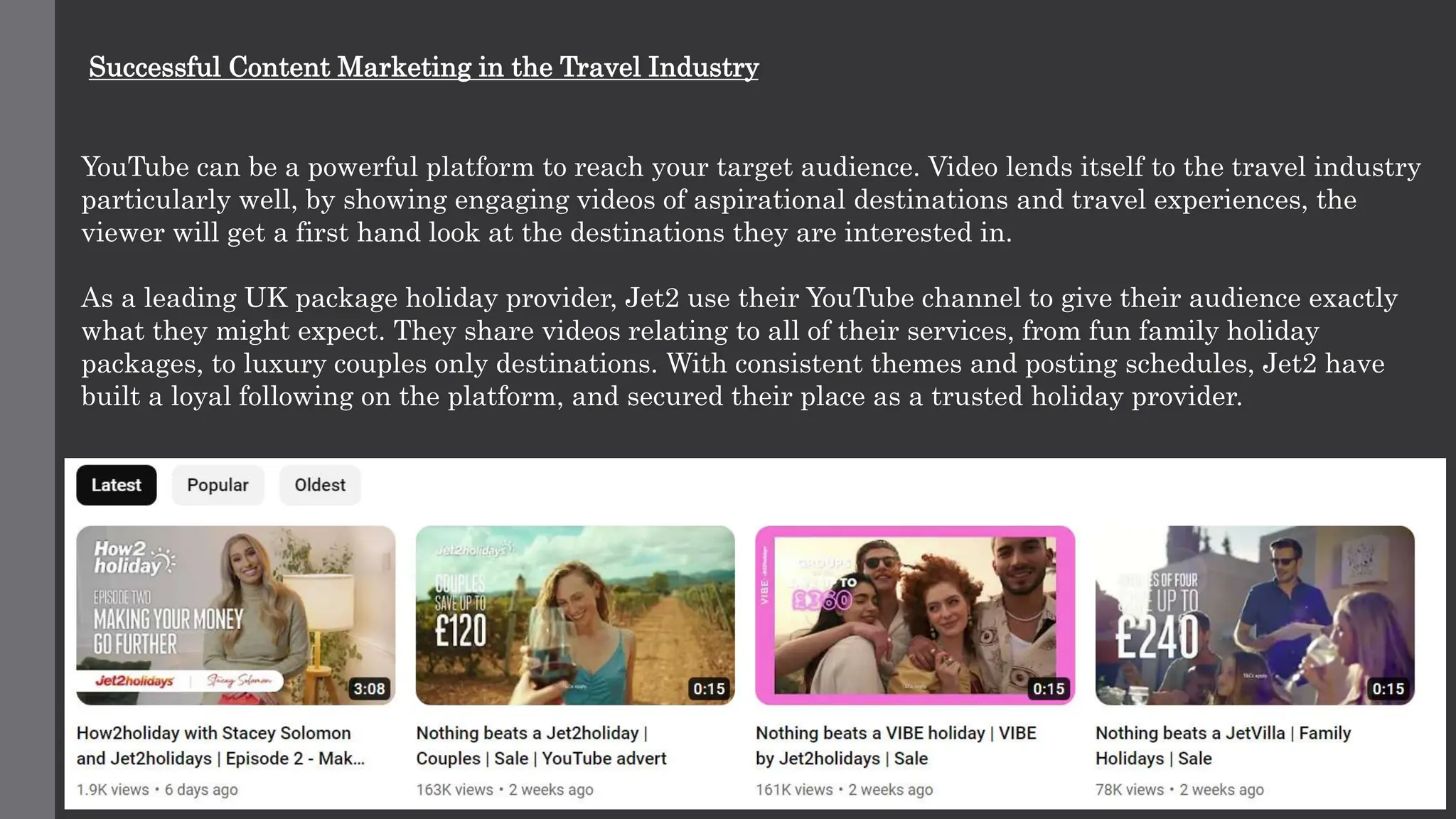
Task: Click the 'Nothing beats a Jet2holiday' Couples title
Action: tap(541, 746)
